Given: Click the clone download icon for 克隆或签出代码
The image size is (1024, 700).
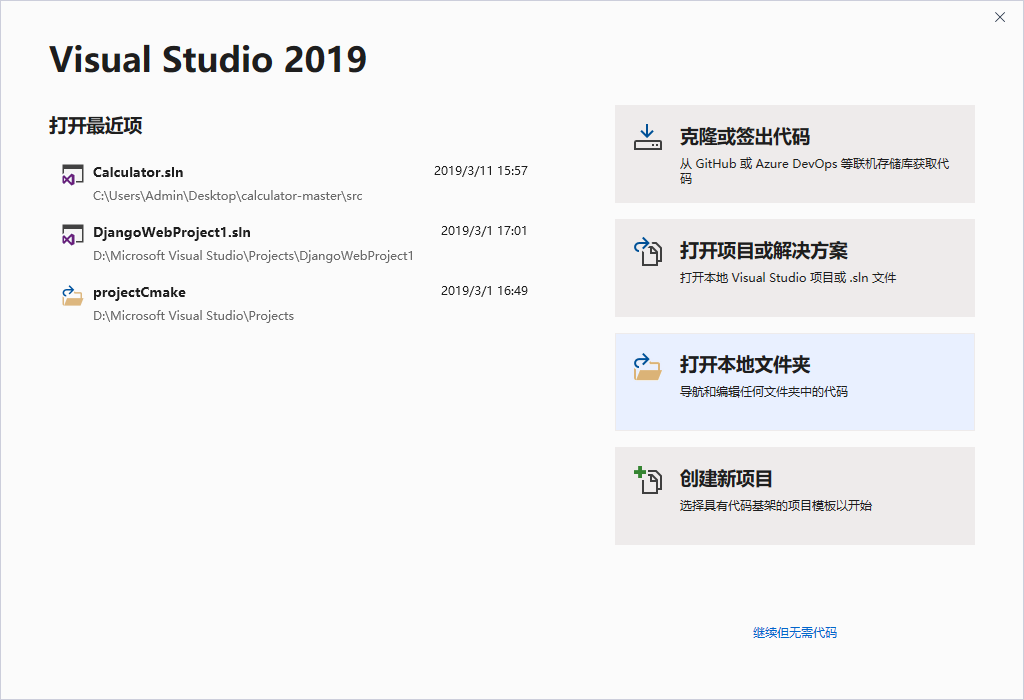Looking at the screenshot, I should [647, 138].
